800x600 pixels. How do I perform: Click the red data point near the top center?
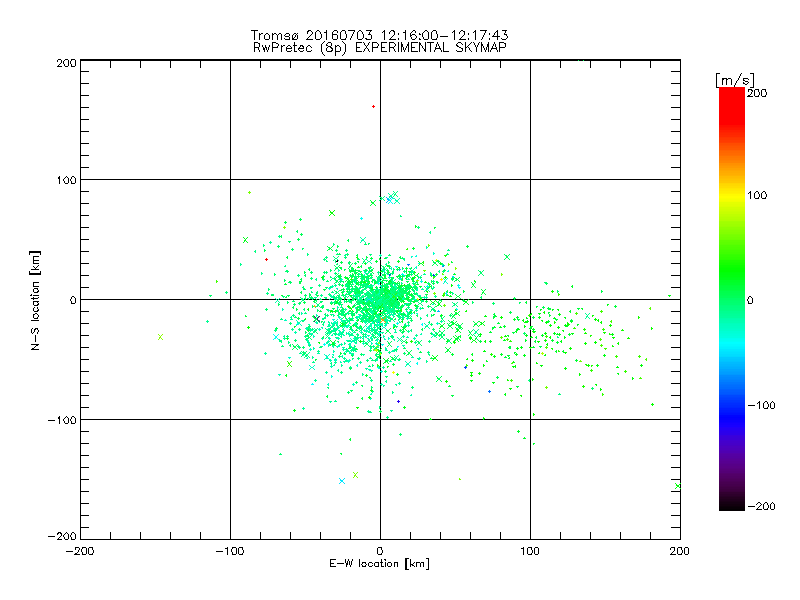click(x=373, y=107)
